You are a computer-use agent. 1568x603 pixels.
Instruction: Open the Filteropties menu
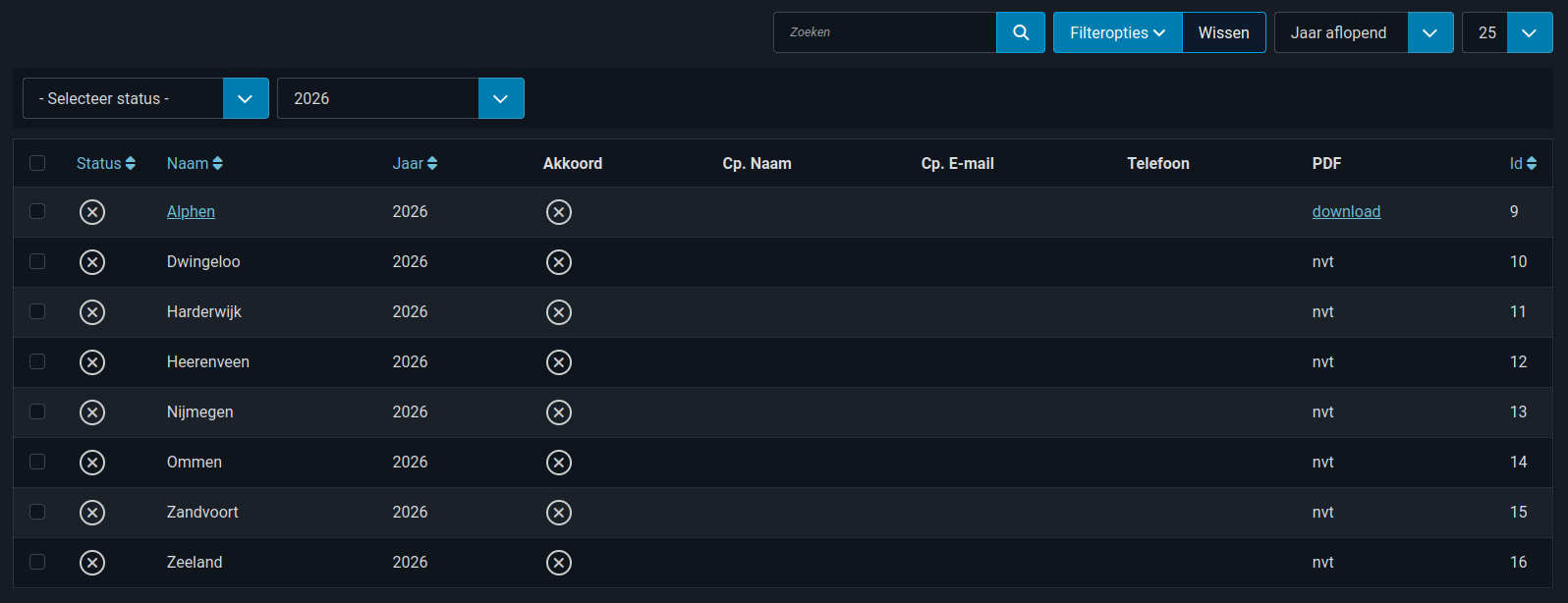point(1117,32)
